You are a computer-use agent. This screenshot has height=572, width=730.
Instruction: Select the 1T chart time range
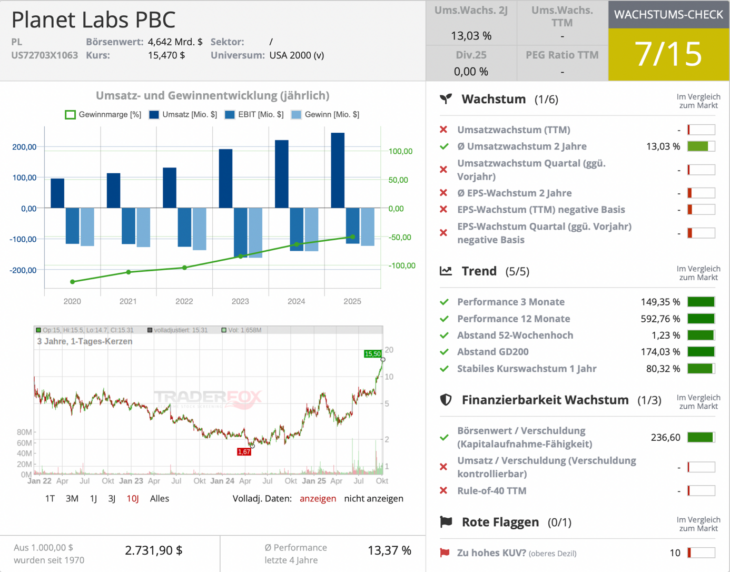50,498
